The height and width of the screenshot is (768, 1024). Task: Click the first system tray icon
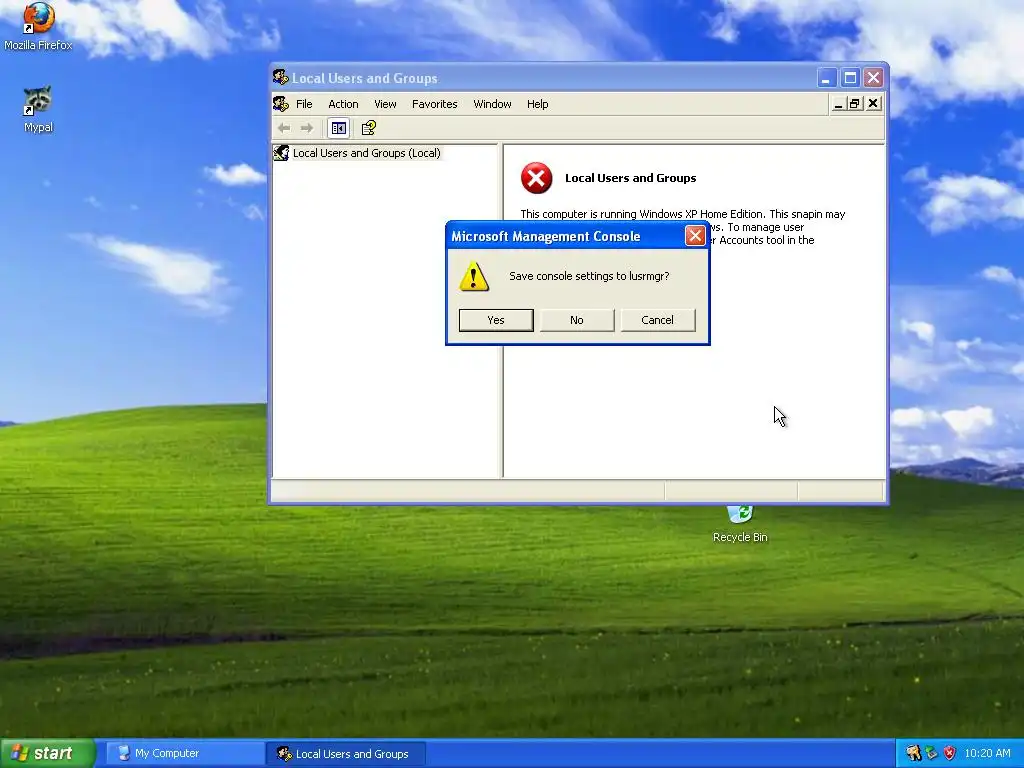tap(913, 754)
